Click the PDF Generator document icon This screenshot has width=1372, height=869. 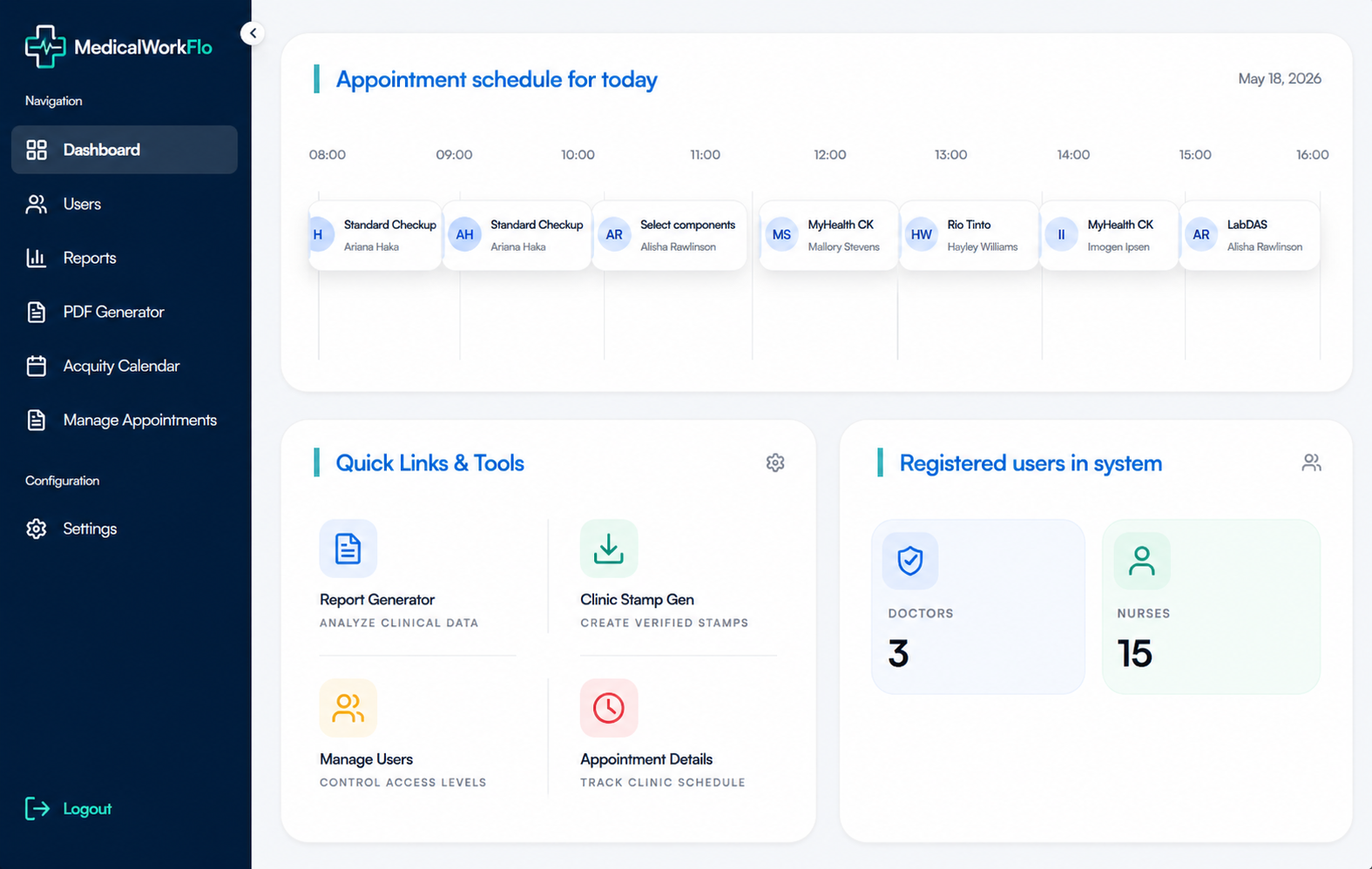37,312
